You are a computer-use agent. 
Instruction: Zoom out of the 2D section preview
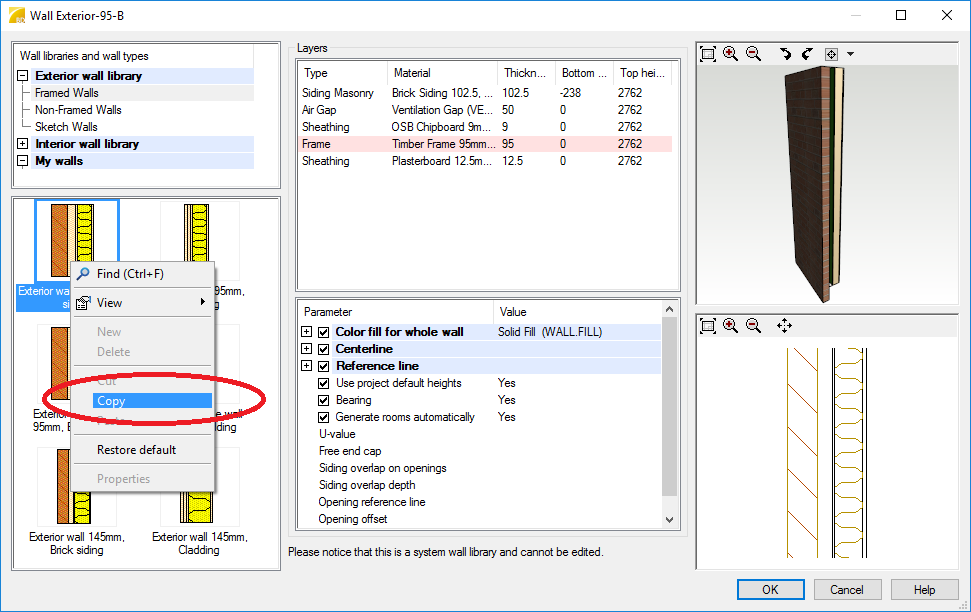[x=753, y=326]
